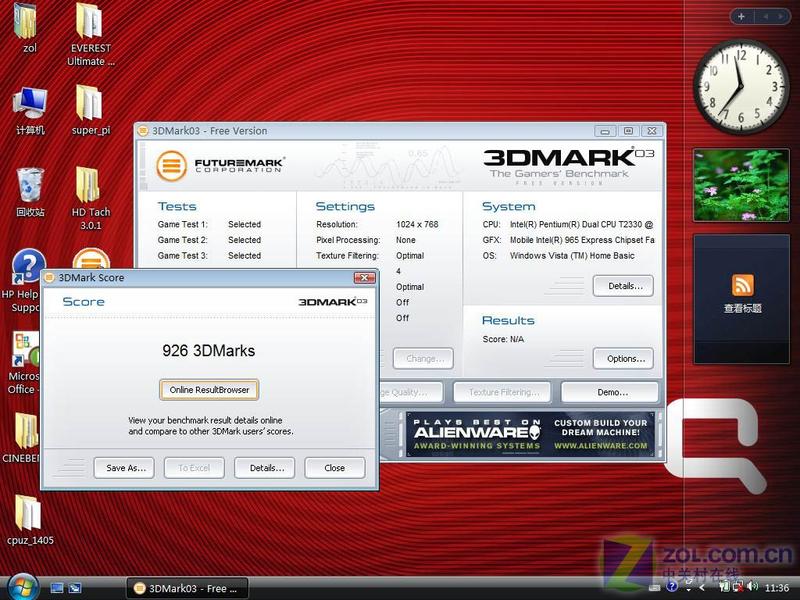Launch the Demo button

610,392
